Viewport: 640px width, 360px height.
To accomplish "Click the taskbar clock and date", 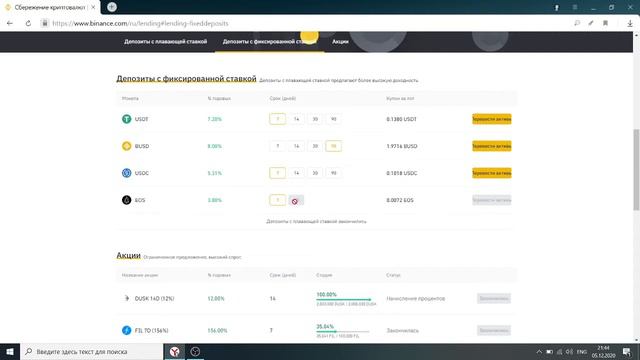I will [x=603, y=352].
